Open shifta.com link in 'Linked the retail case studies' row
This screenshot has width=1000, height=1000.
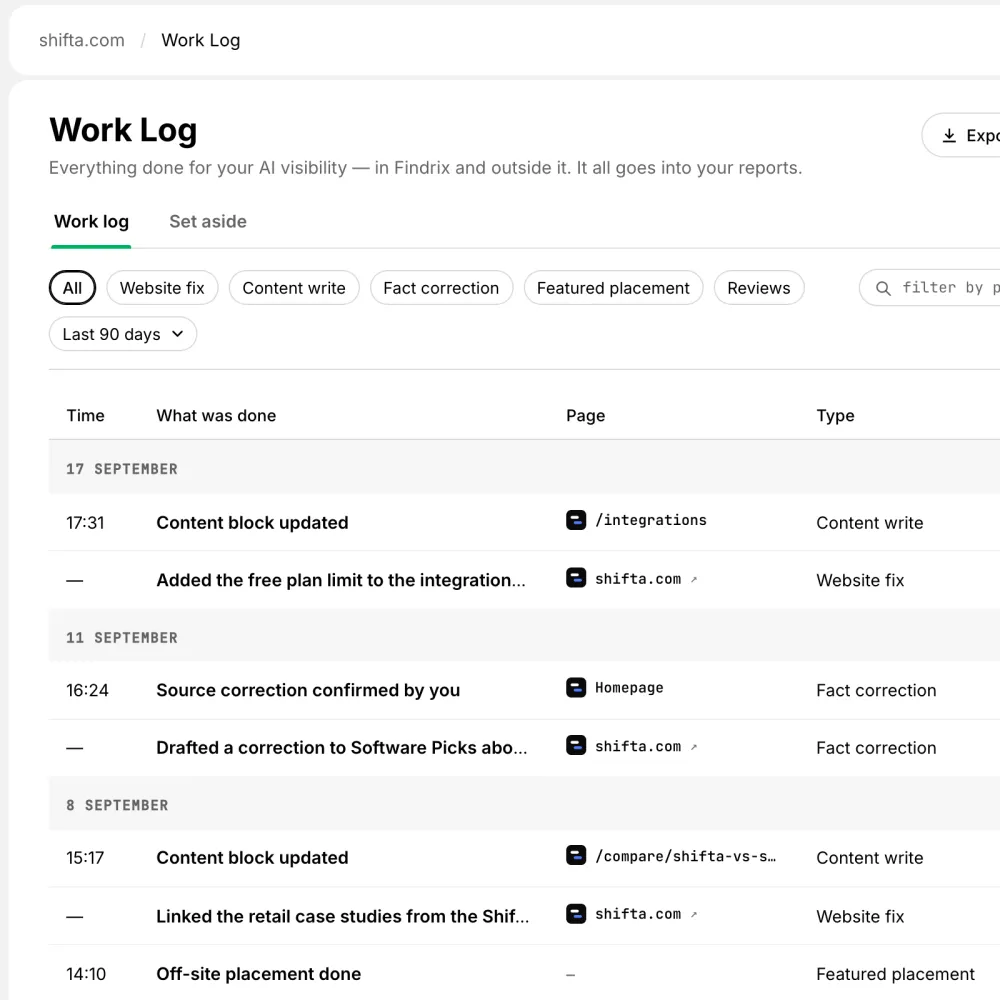(638, 914)
